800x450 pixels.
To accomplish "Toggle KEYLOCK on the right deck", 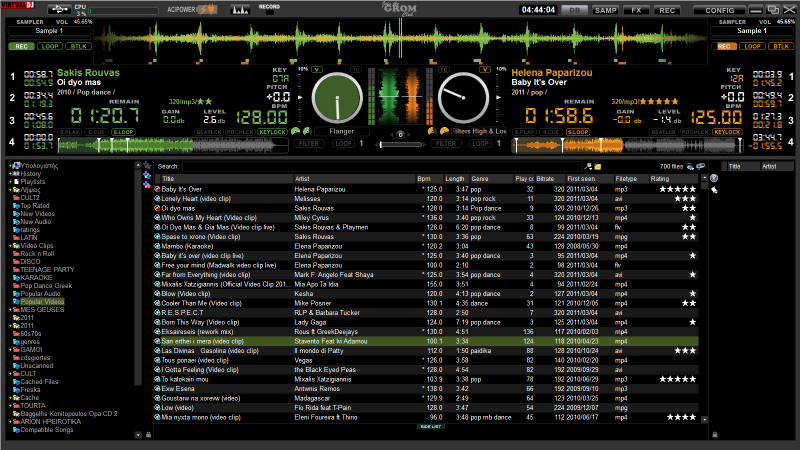I will pyautogui.click(x=727, y=132).
